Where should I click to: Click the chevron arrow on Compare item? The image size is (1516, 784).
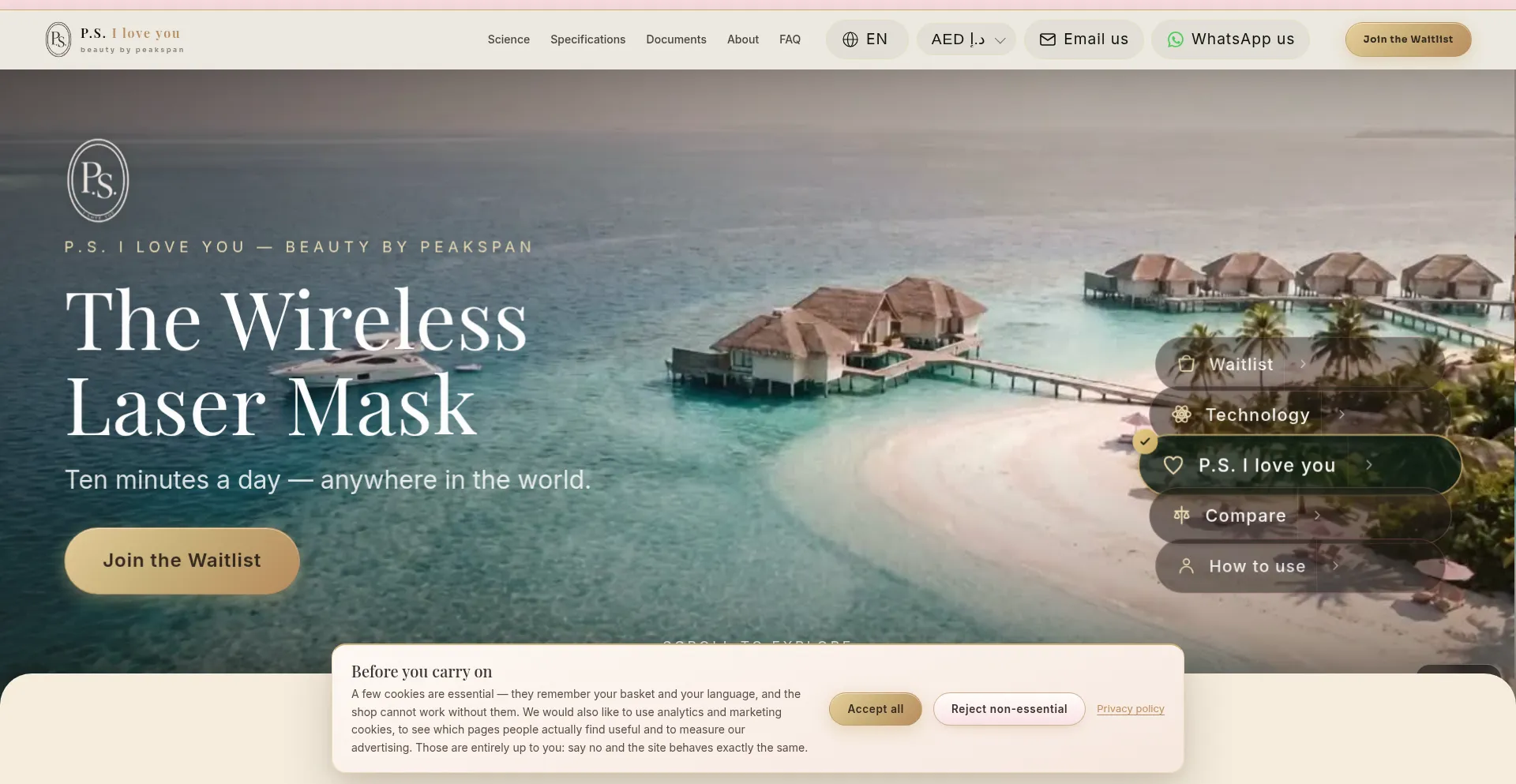pyautogui.click(x=1317, y=516)
